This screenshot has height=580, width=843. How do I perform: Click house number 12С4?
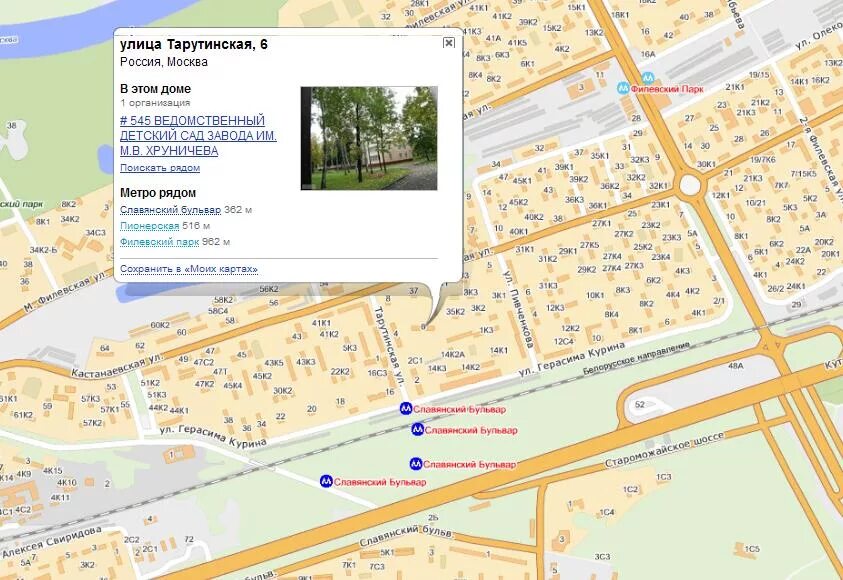(x=563, y=341)
